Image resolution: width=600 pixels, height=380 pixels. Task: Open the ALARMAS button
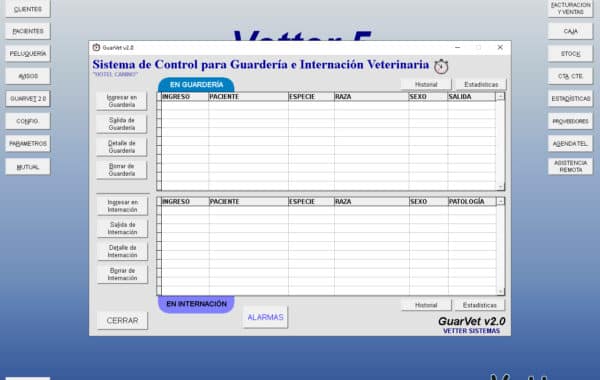click(x=265, y=317)
